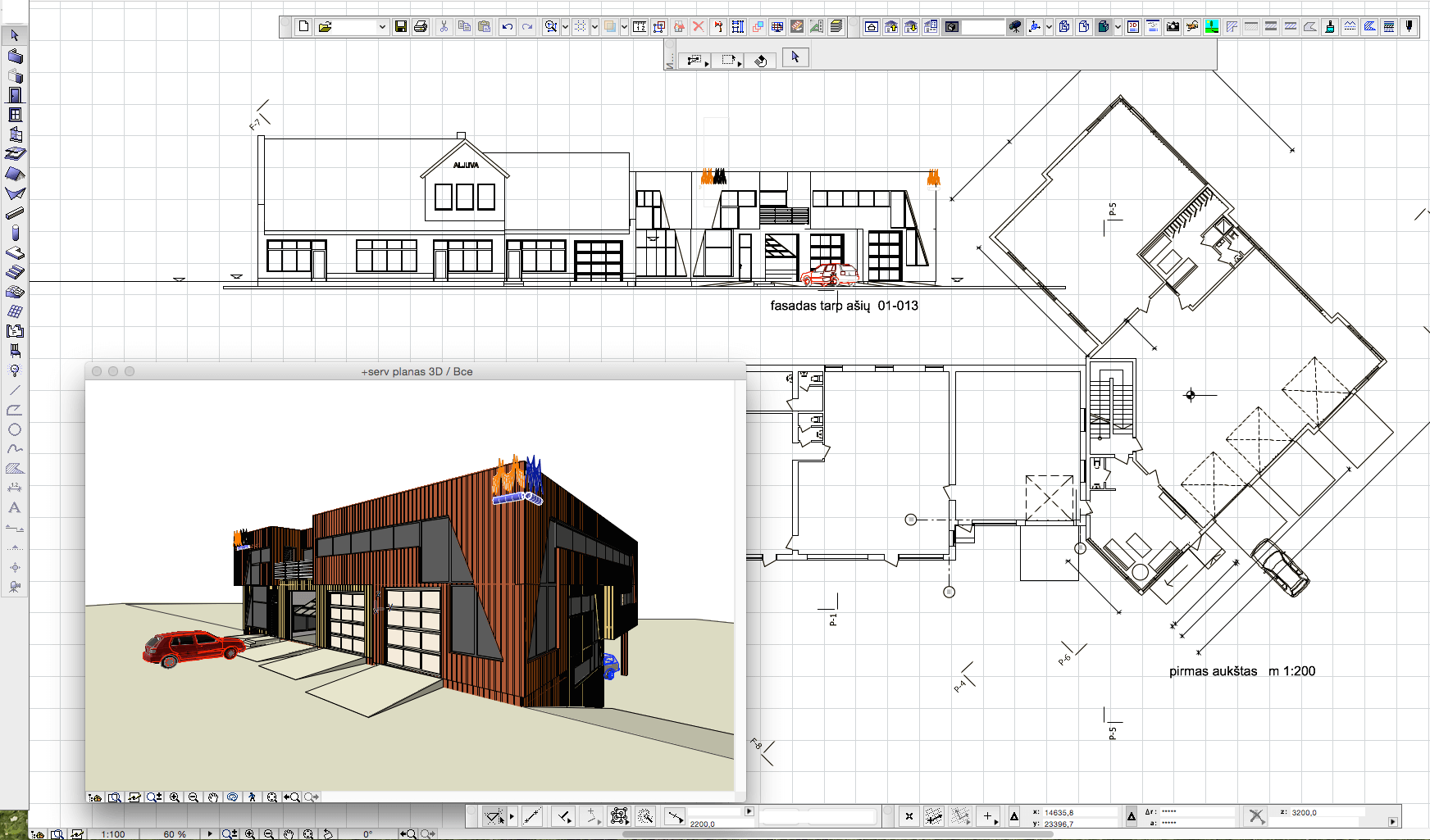Image resolution: width=1430 pixels, height=840 pixels.
Task: Open the selection method flyout in info box
Action: pyautogui.click(x=695, y=61)
